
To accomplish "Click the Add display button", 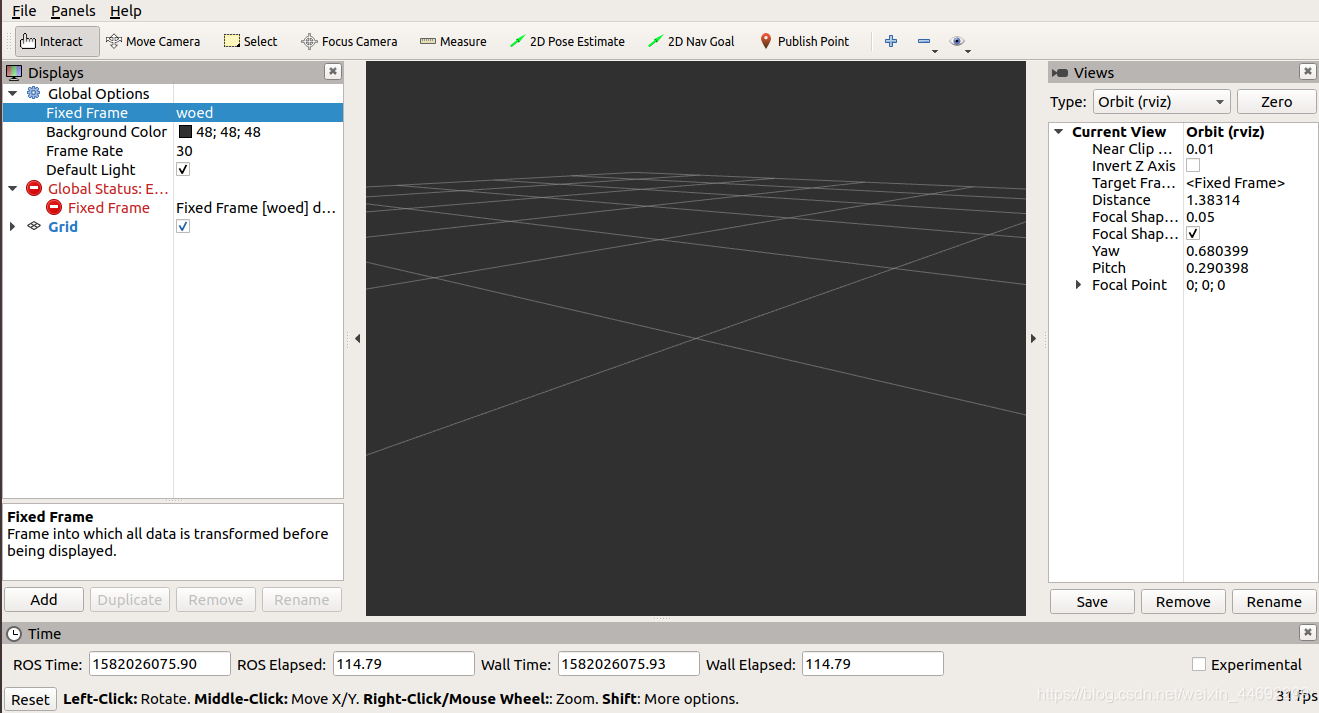I will click(44, 600).
